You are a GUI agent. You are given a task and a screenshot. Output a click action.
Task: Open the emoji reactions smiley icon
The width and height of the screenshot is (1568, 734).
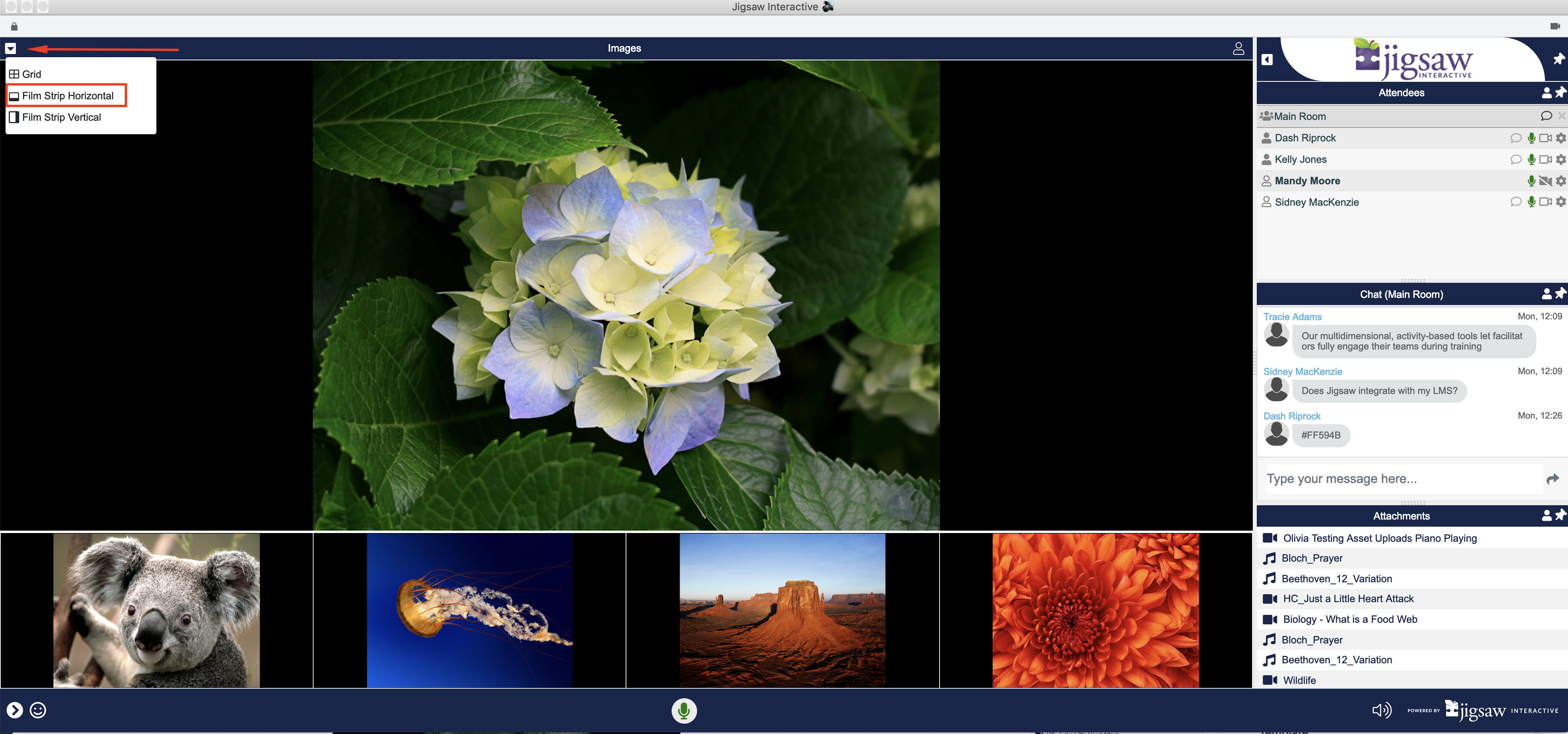point(38,710)
